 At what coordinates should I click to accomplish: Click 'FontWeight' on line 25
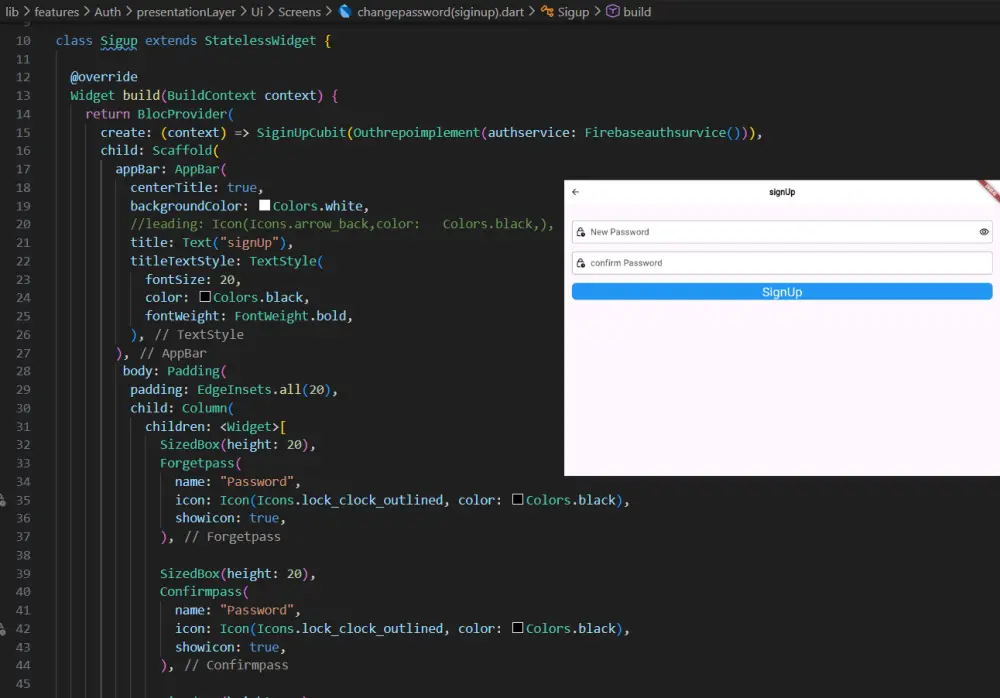coord(272,316)
